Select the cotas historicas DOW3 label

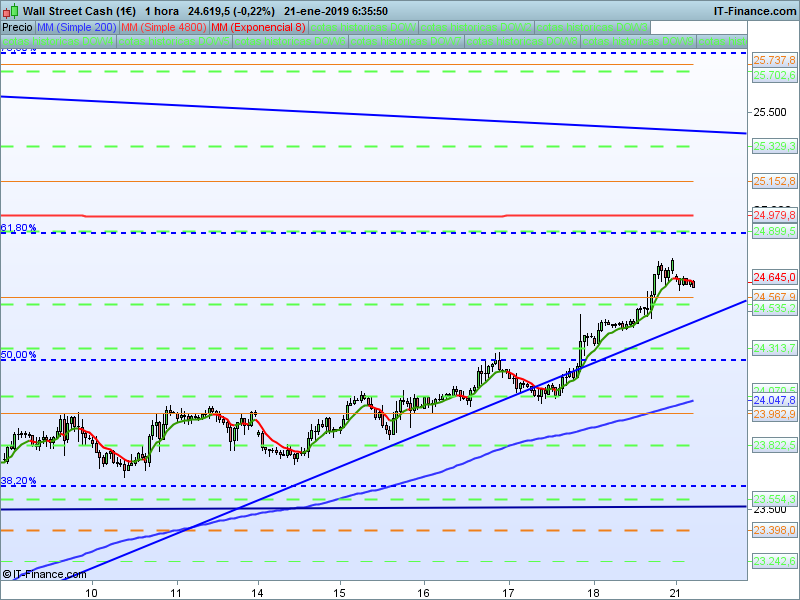592,28
